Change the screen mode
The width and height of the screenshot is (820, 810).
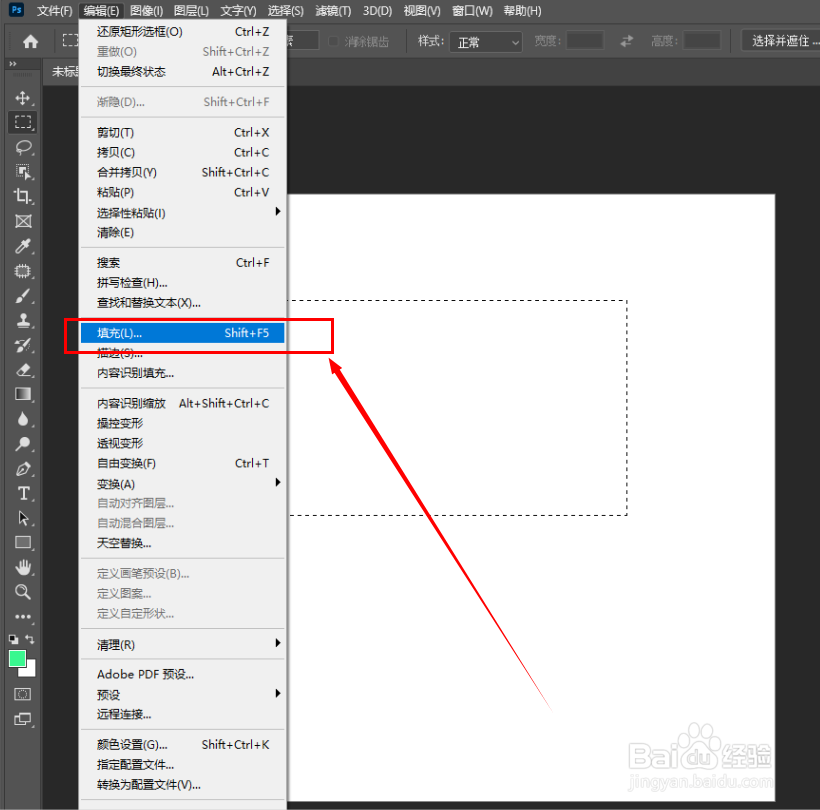[22, 720]
